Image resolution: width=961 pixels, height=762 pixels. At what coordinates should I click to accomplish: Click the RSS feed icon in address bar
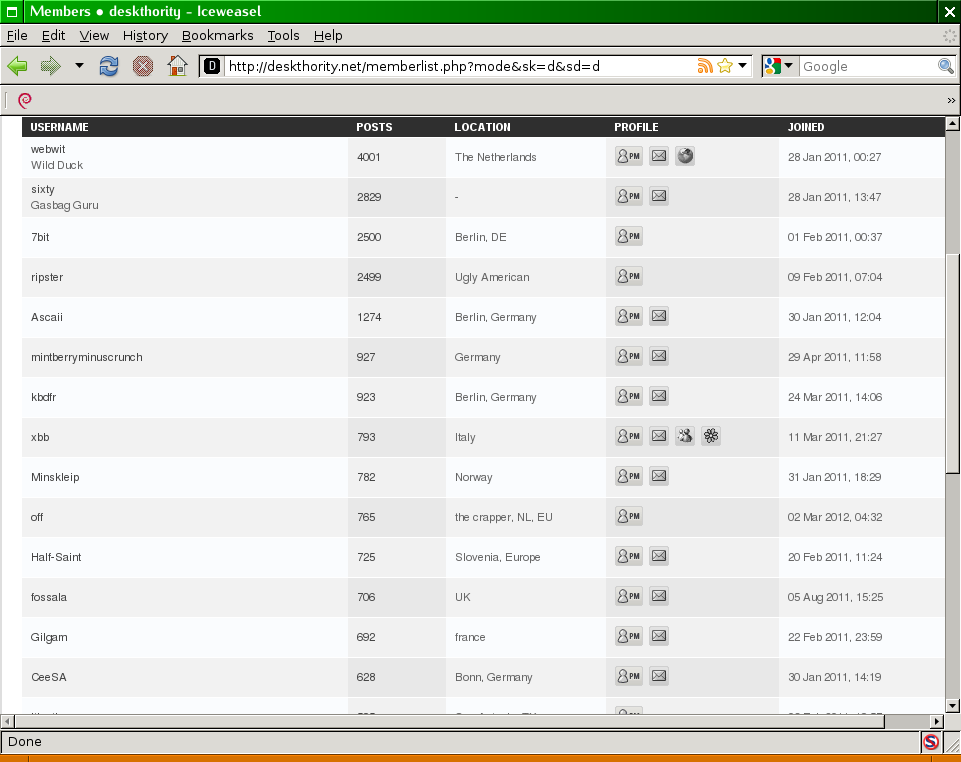[705, 66]
